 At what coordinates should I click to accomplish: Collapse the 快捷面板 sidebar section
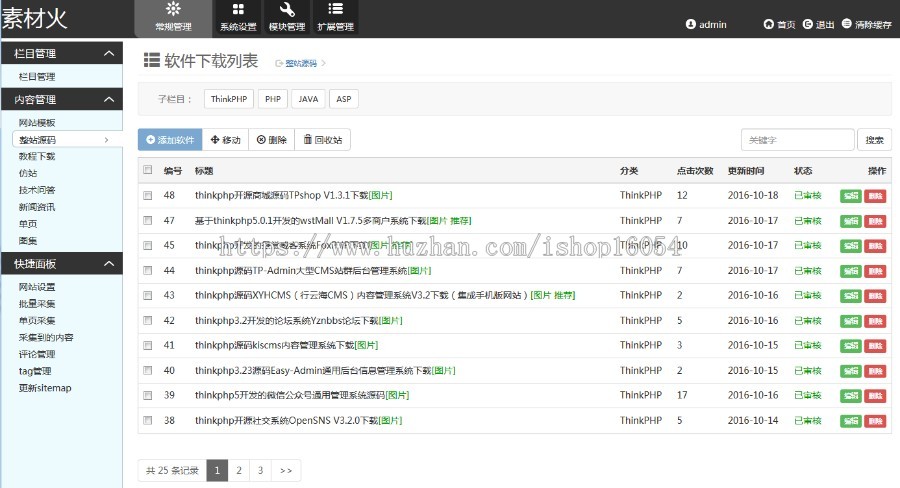click(108, 264)
